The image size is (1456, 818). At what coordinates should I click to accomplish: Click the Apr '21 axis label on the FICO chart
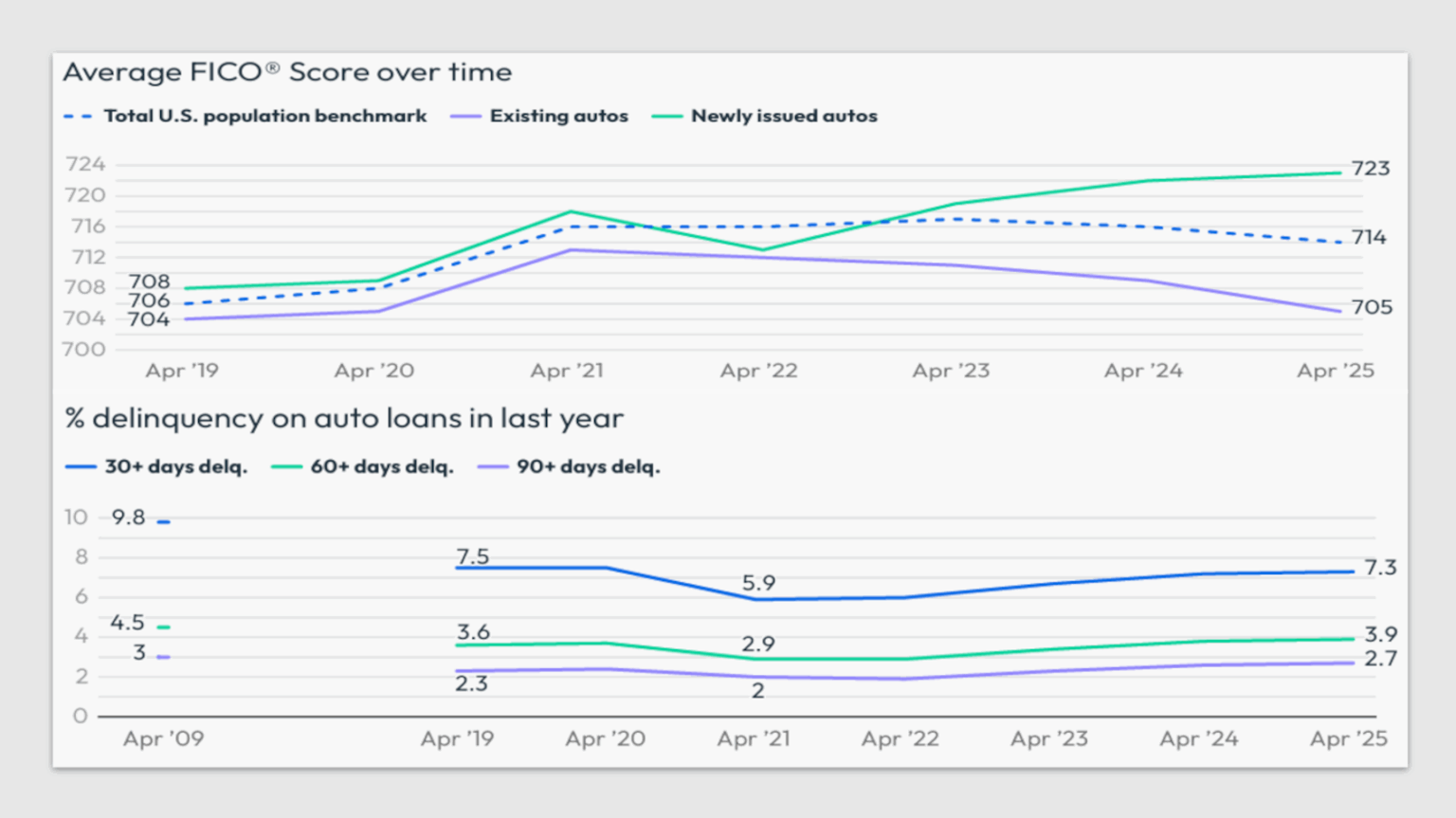pos(566,371)
